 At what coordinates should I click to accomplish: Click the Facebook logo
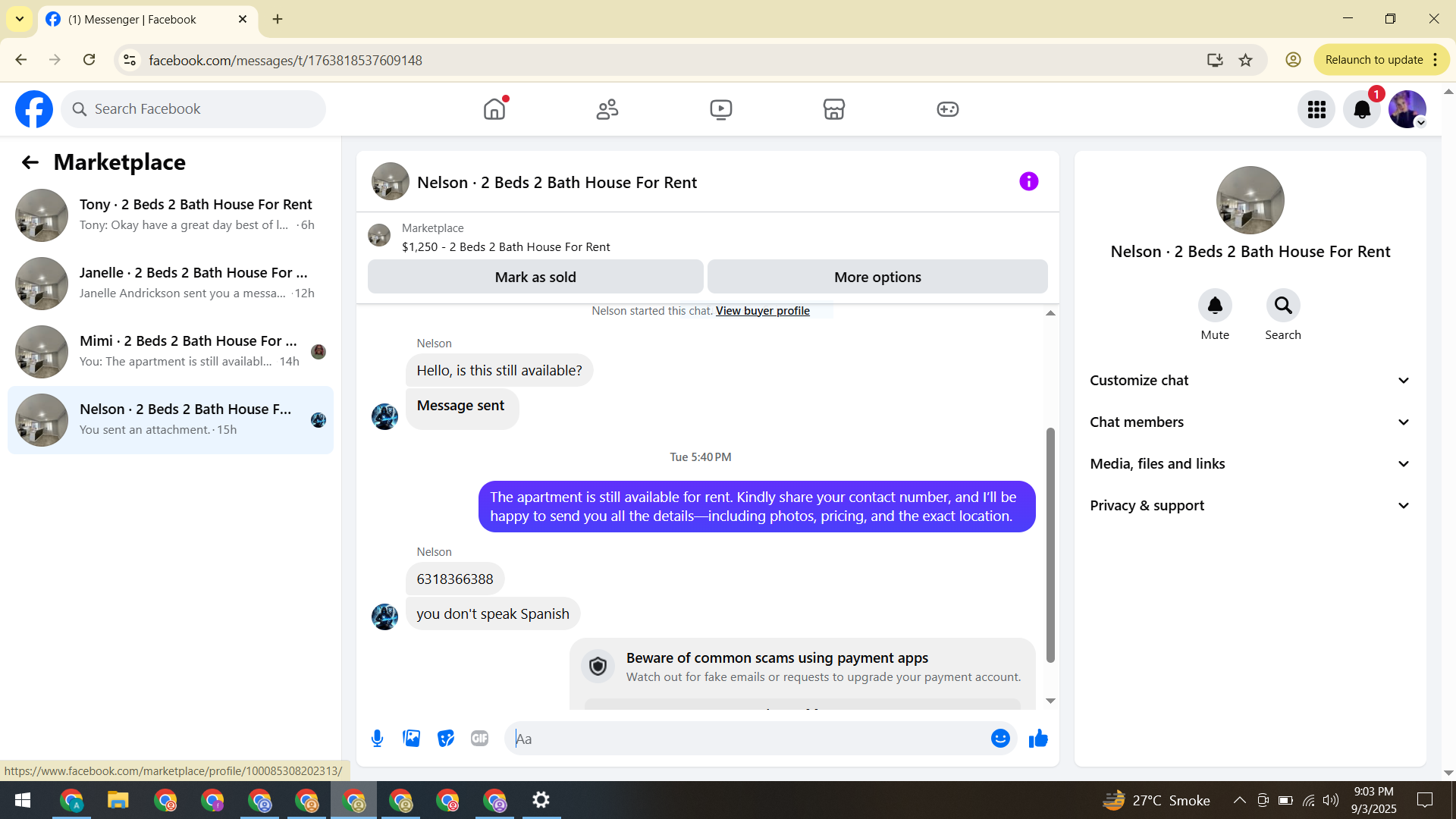[34, 109]
